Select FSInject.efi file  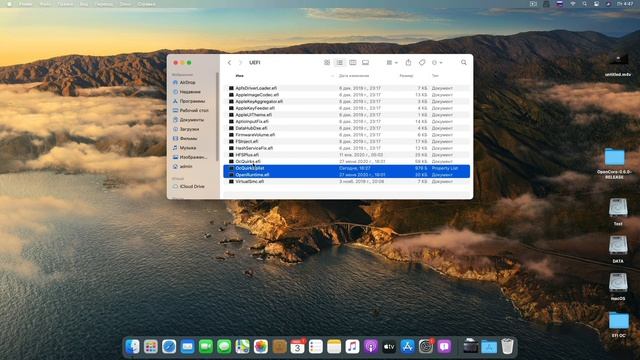[x=347, y=141]
